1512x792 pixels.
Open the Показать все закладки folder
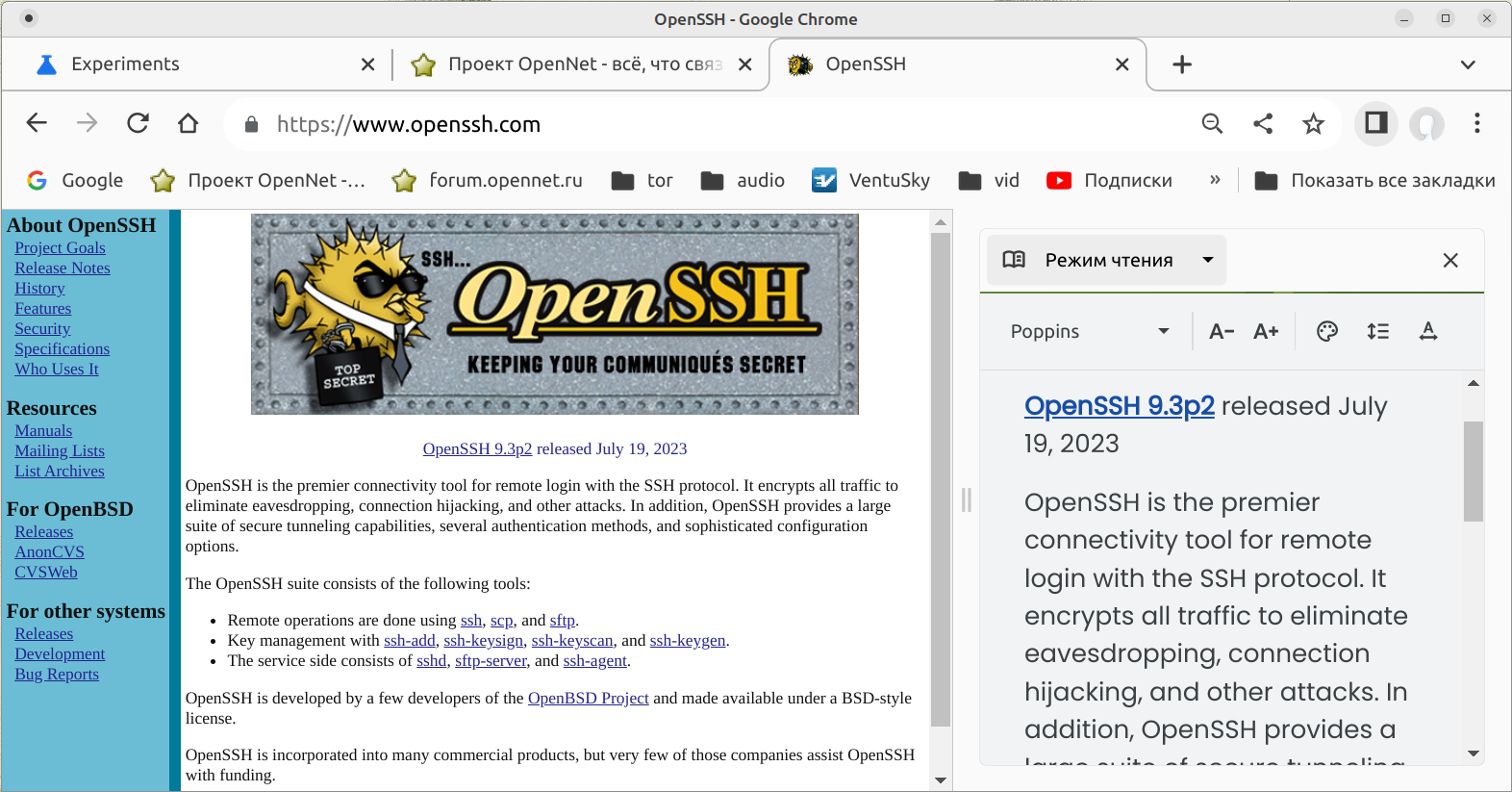(1374, 180)
